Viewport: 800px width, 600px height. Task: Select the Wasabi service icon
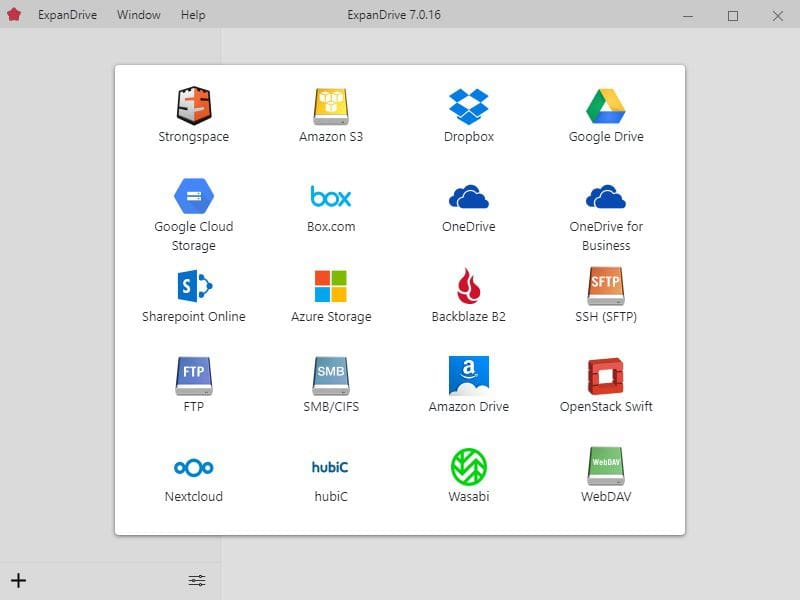click(468, 466)
